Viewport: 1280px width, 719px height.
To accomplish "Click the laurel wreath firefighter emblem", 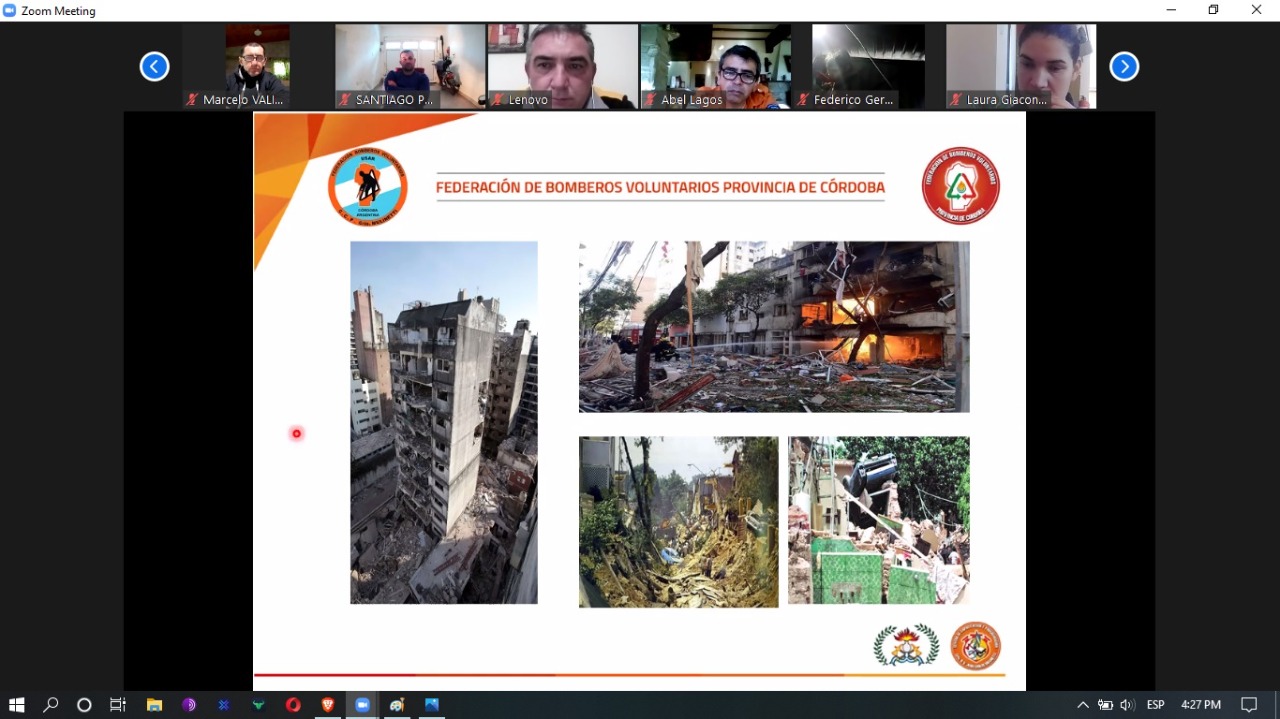I will point(906,646).
